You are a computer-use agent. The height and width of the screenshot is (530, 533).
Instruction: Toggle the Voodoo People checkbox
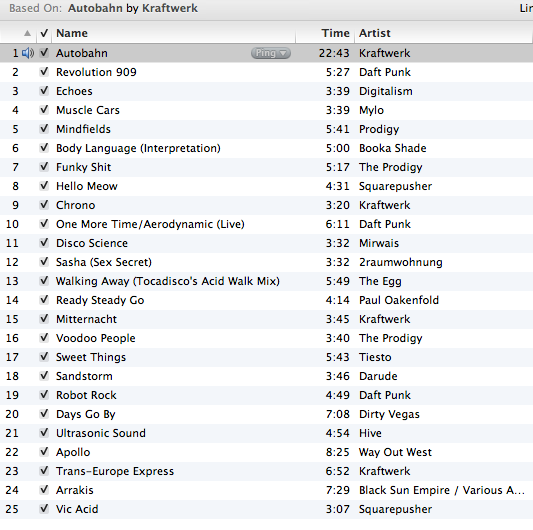[x=44, y=338]
